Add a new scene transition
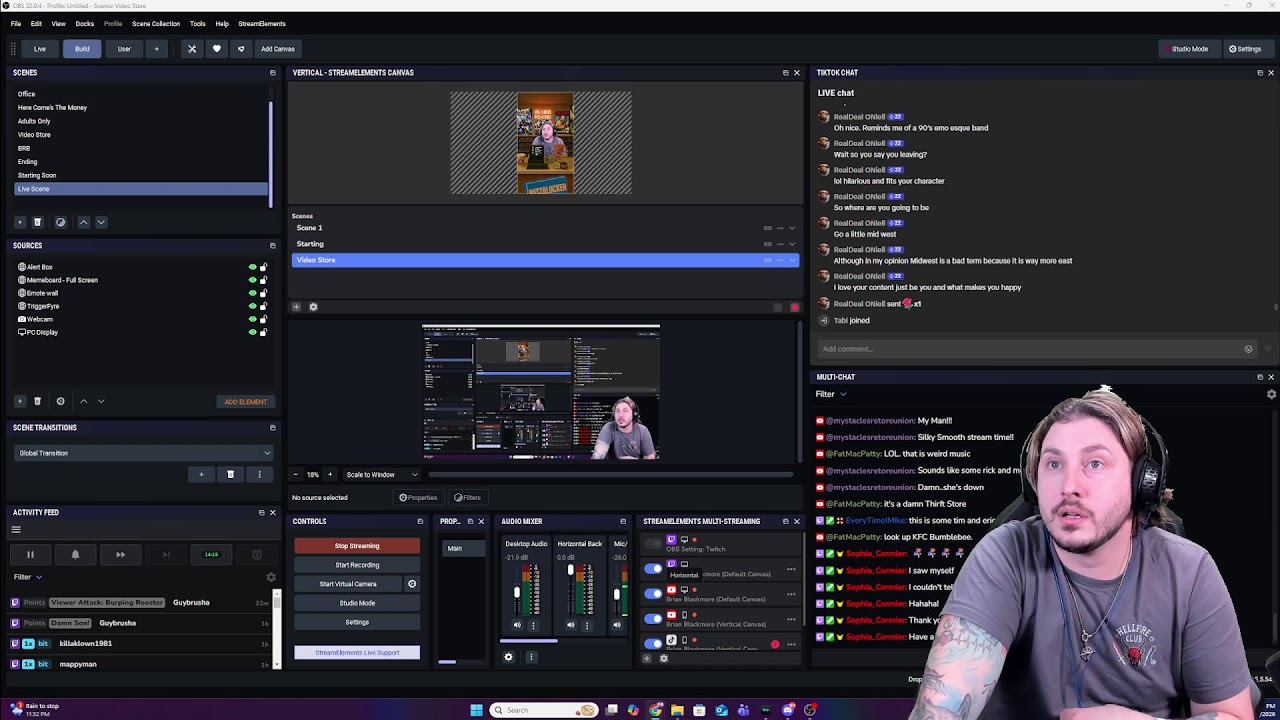Image resolution: width=1280 pixels, height=720 pixels. coord(201,474)
